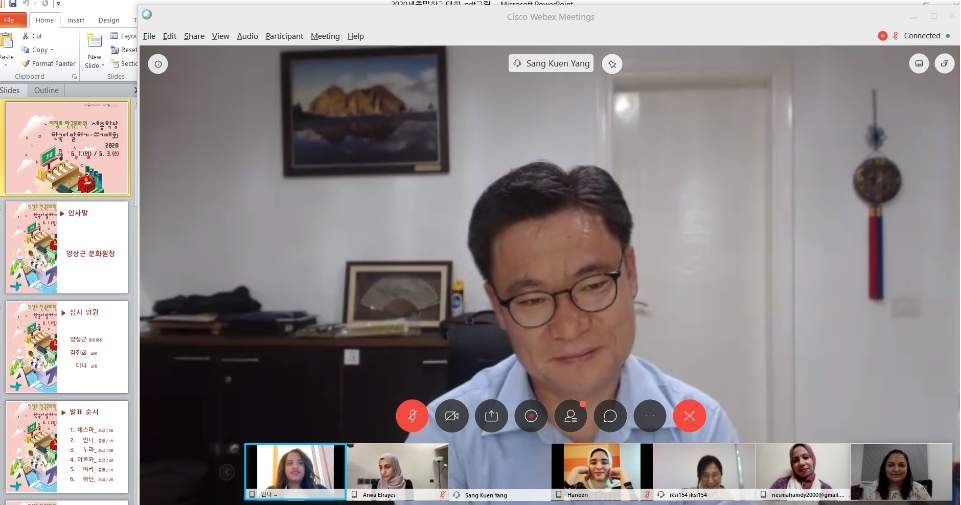
Task: Toggle the meeting recording button
Action: coord(531,415)
